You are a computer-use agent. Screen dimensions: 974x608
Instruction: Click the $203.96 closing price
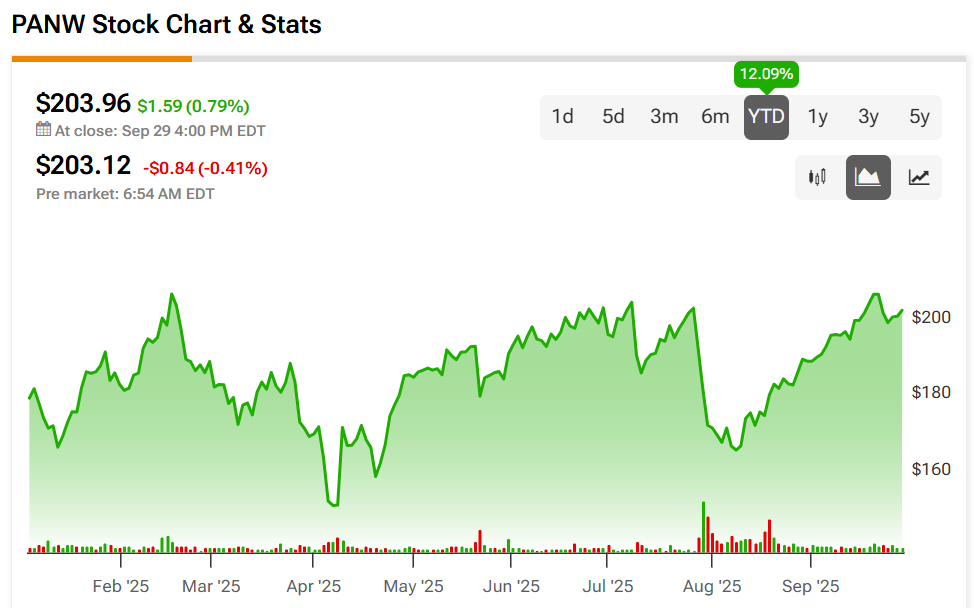point(83,103)
